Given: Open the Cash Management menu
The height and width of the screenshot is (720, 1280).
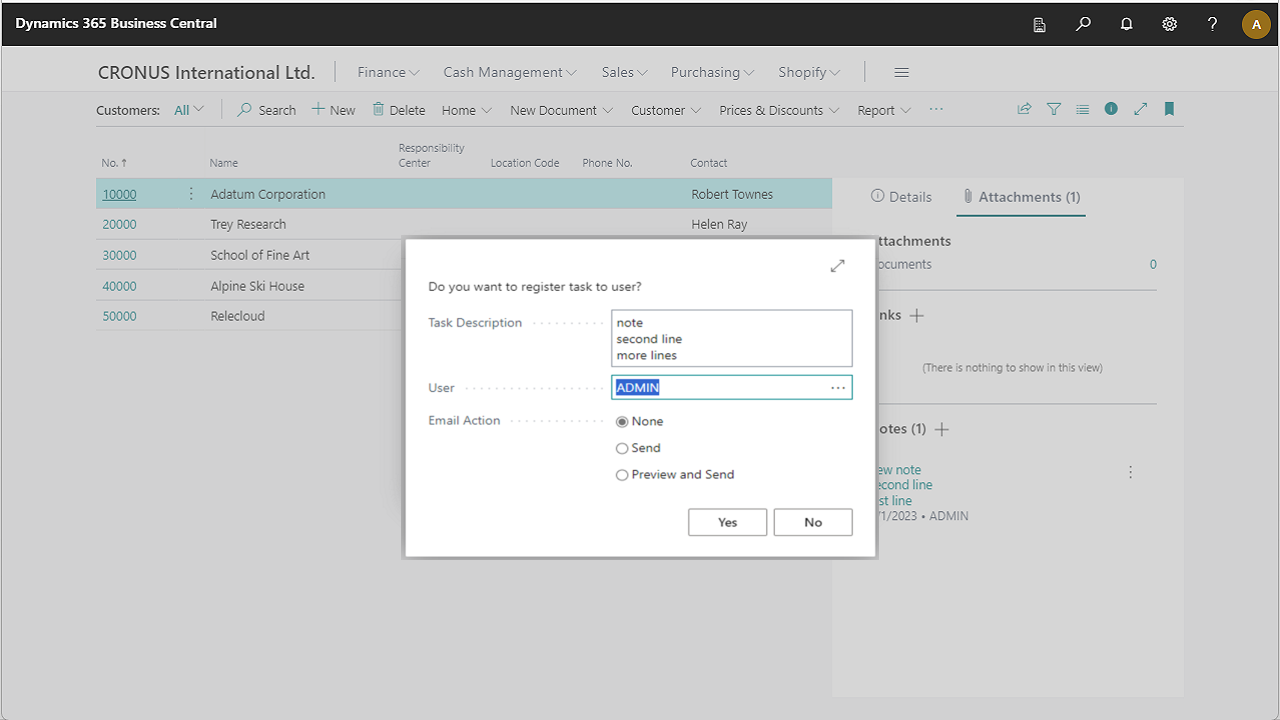Looking at the screenshot, I should pyautogui.click(x=510, y=72).
